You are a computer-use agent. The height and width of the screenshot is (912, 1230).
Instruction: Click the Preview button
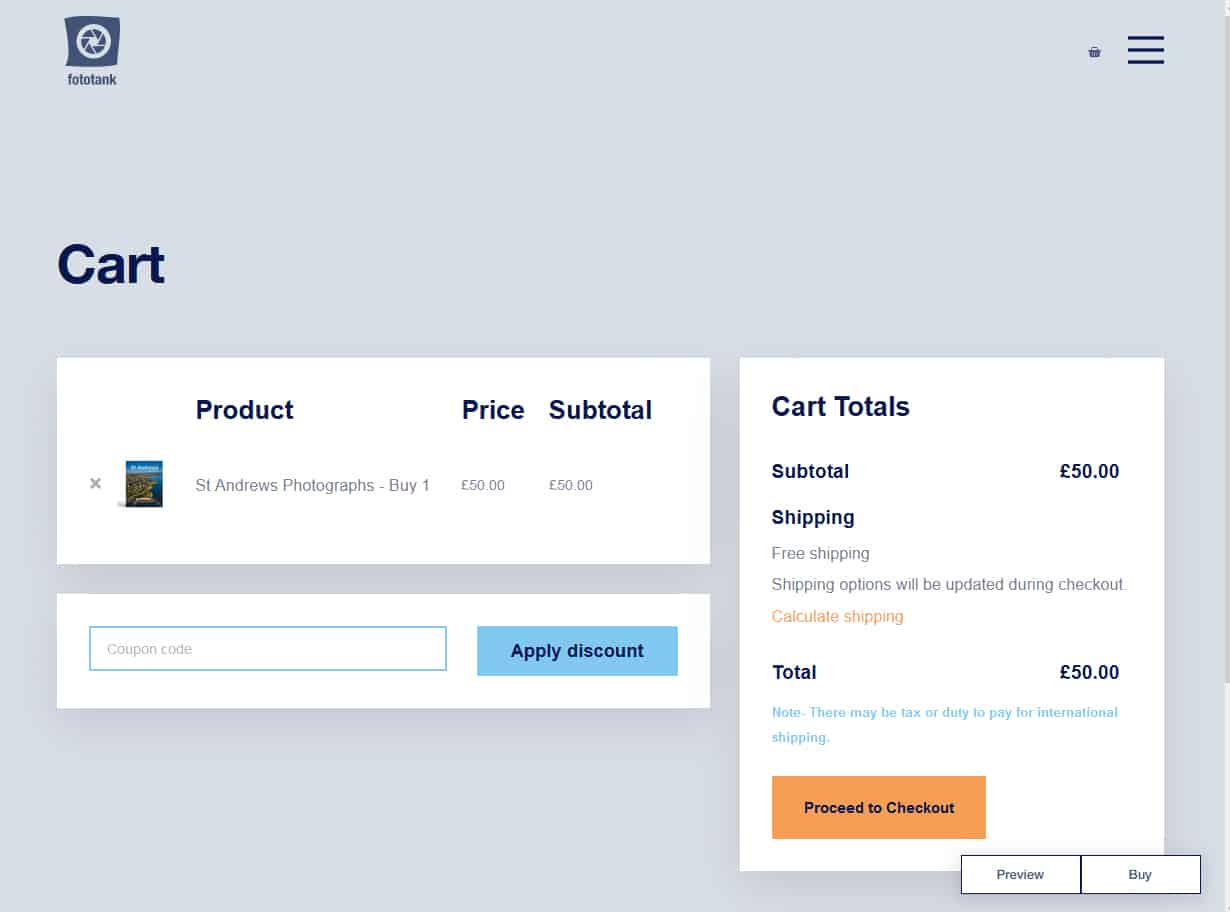pos(1020,874)
